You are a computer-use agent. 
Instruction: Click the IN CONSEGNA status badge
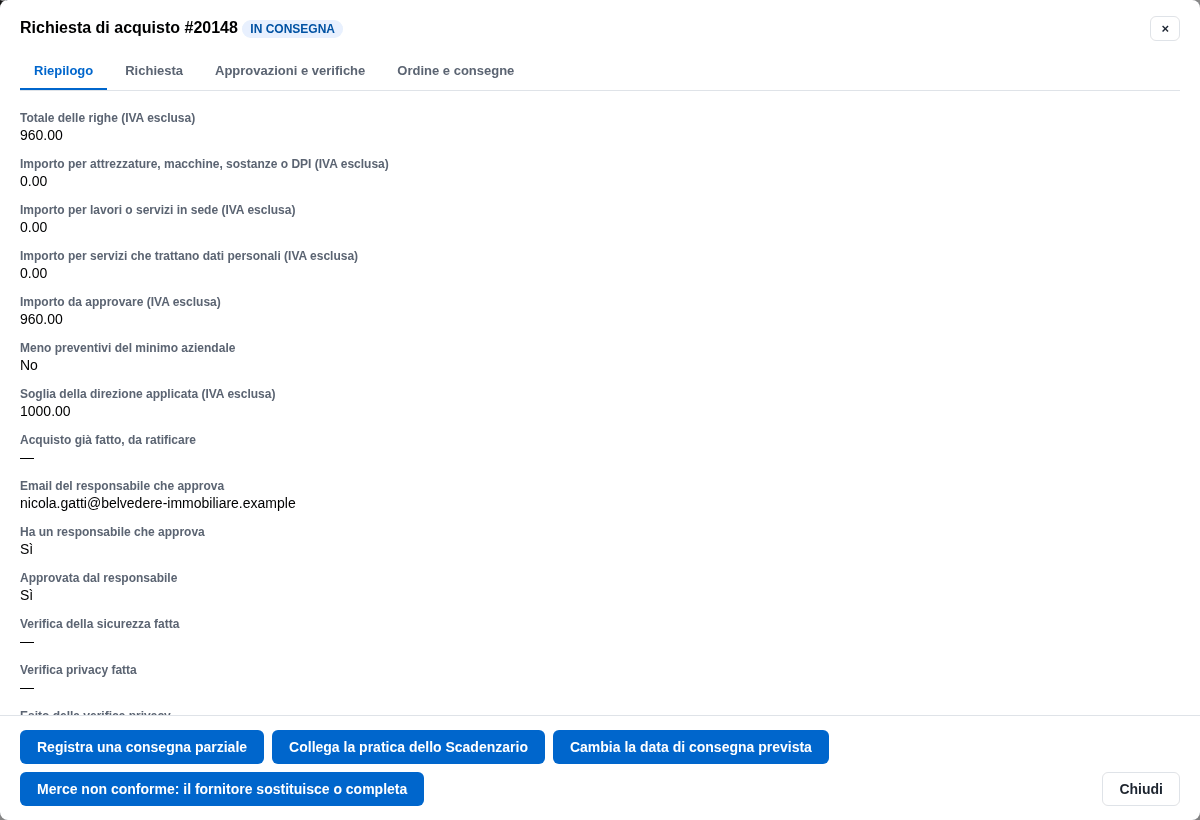click(292, 29)
